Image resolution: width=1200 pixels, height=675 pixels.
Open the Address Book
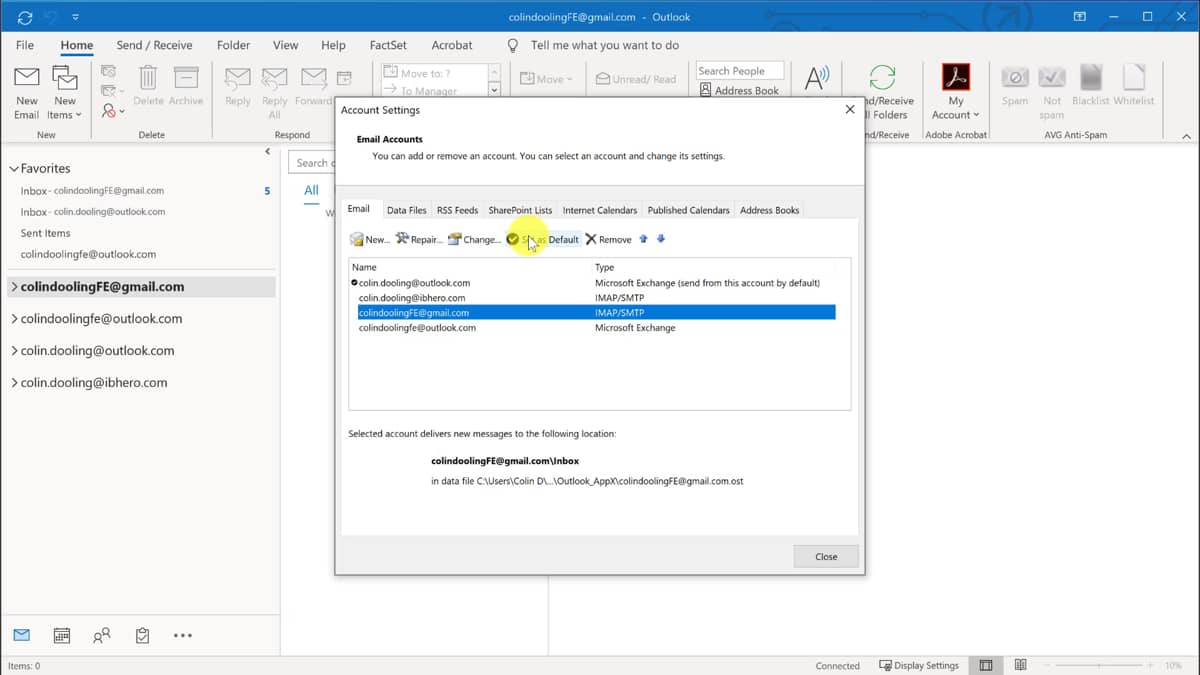pyautogui.click(x=739, y=90)
